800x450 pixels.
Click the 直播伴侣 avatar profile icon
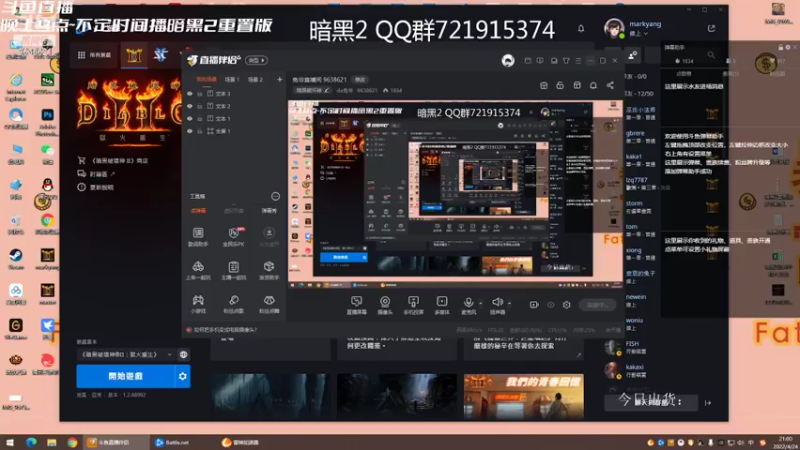coord(508,61)
